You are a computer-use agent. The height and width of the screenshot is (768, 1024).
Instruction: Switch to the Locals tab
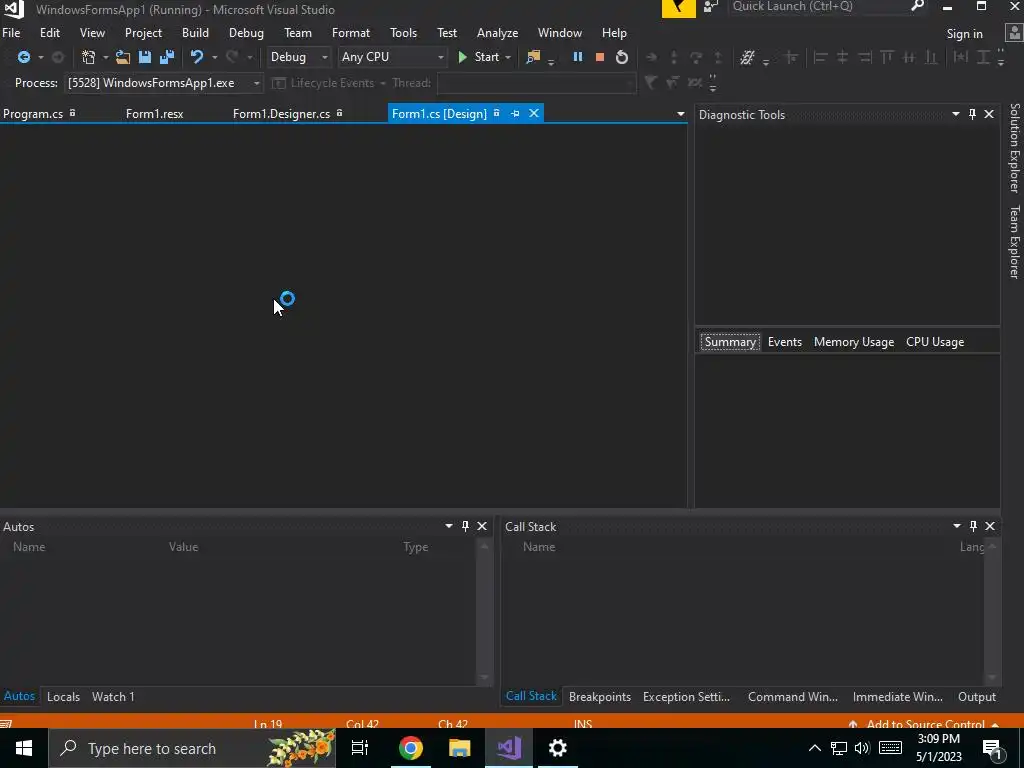63,697
